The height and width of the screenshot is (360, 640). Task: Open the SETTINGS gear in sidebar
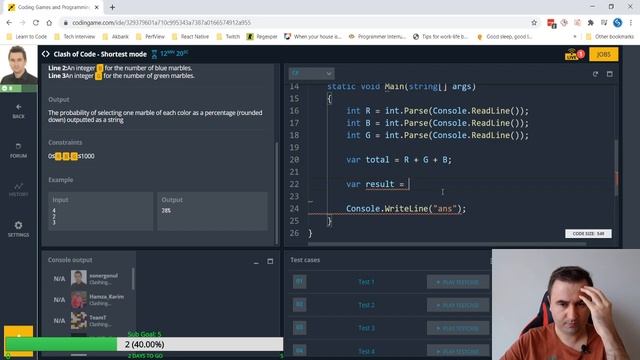18,229
